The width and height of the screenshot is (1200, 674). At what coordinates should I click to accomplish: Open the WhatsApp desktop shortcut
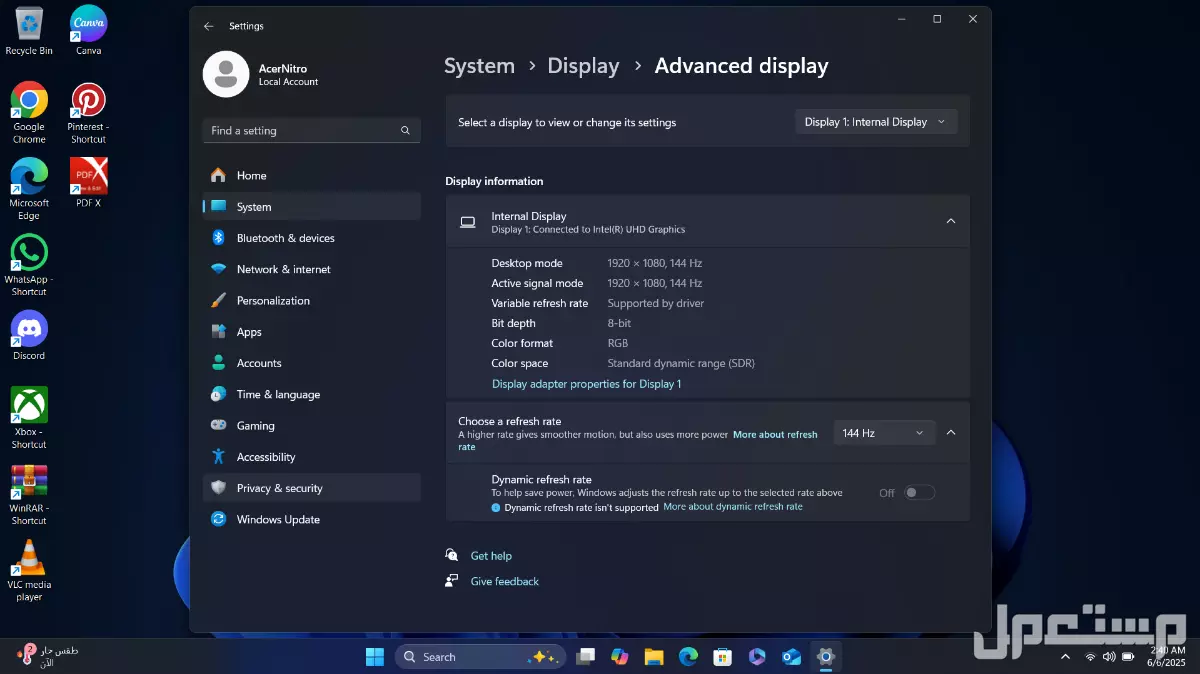(x=29, y=265)
